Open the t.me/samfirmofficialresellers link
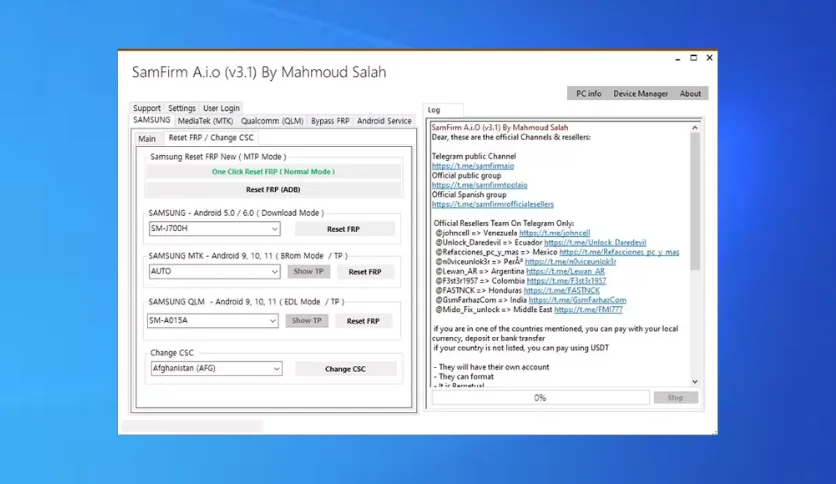 tap(493, 205)
